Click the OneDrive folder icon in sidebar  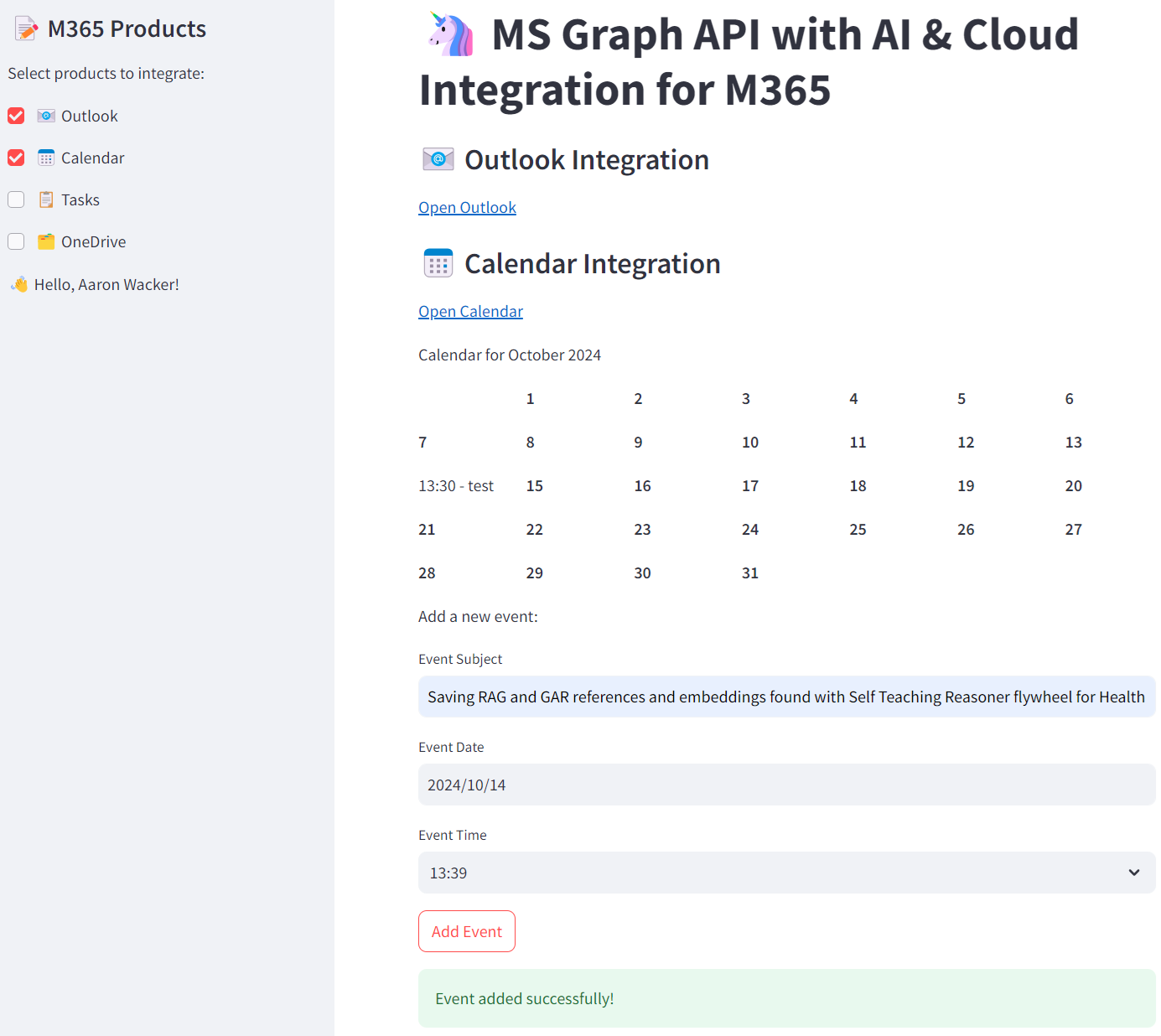[46, 241]
